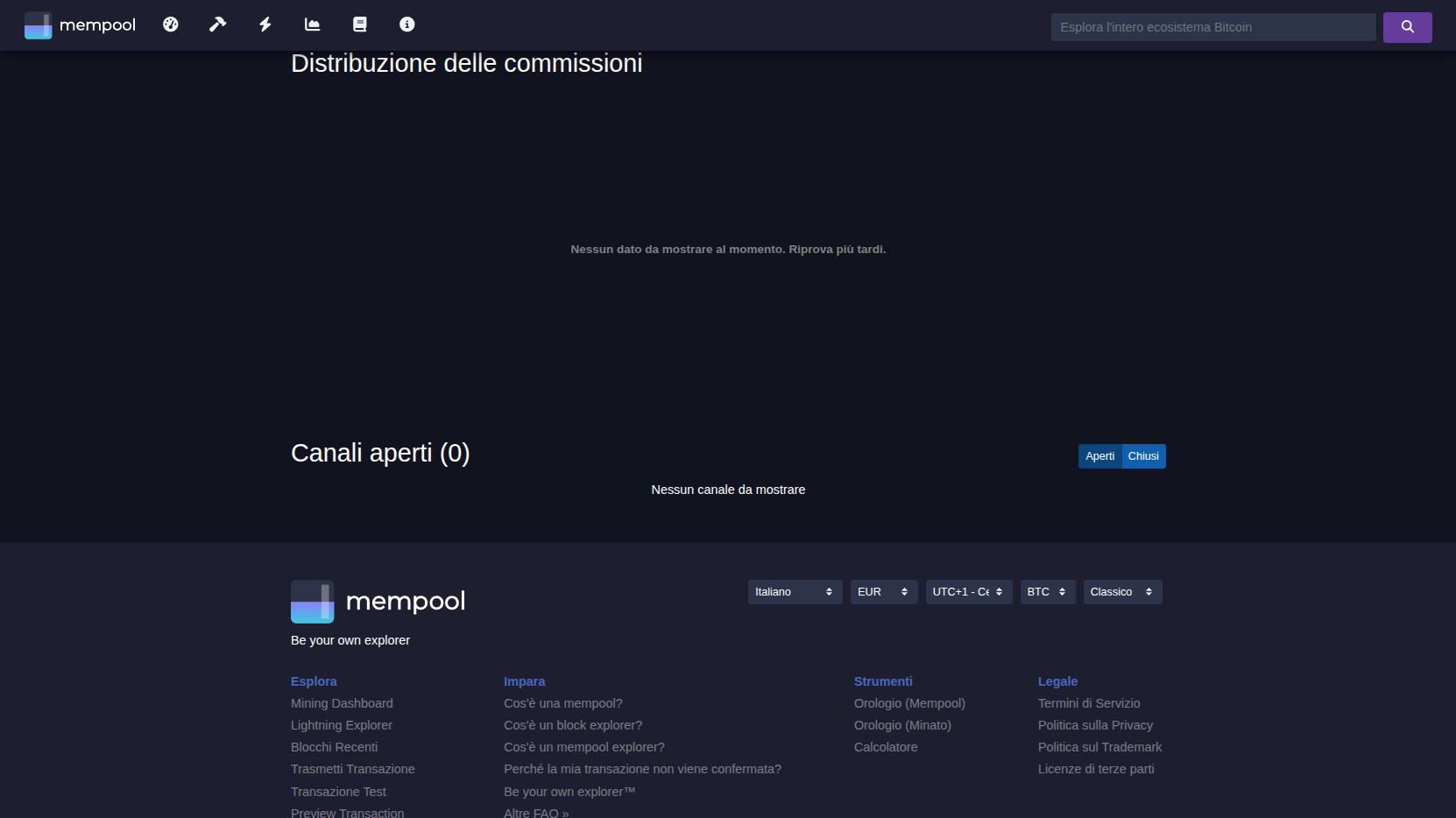The width and height of the screenshot is (1456, 818).
Task: Open the About info icon in navbar
Action: click(x=406, y=25)
